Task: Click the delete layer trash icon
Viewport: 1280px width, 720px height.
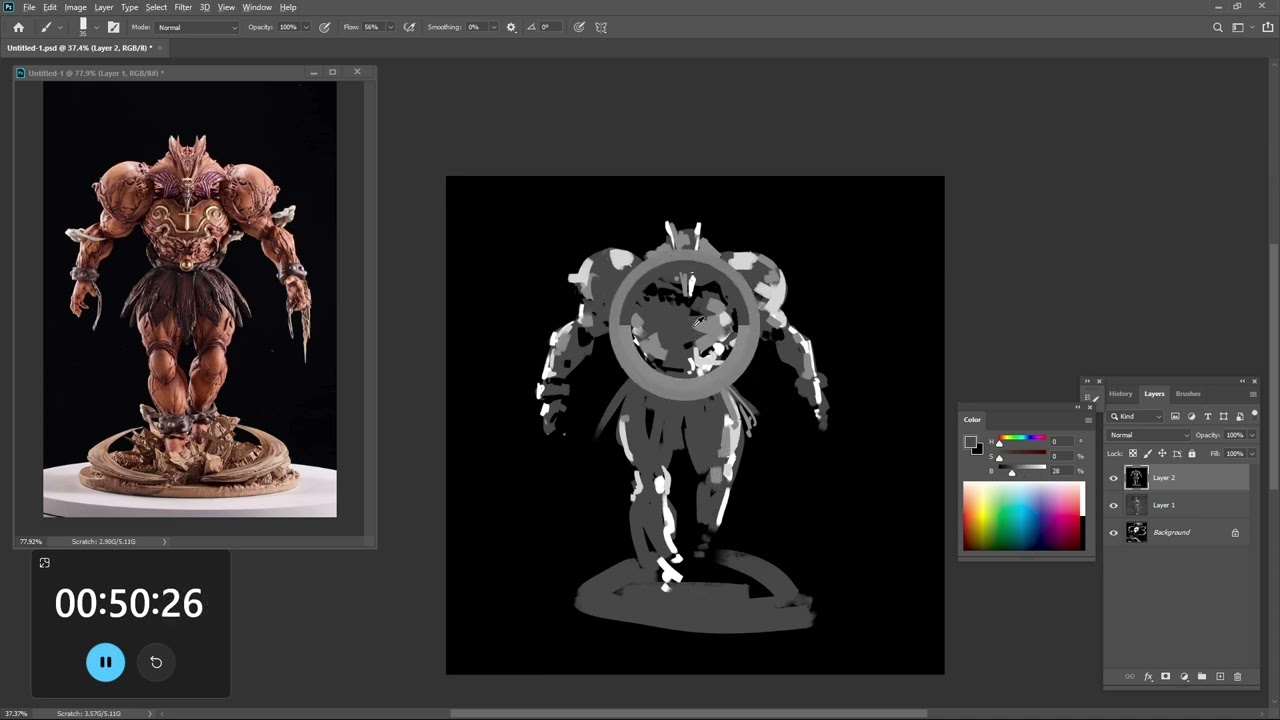Action: coord(1237,677)
